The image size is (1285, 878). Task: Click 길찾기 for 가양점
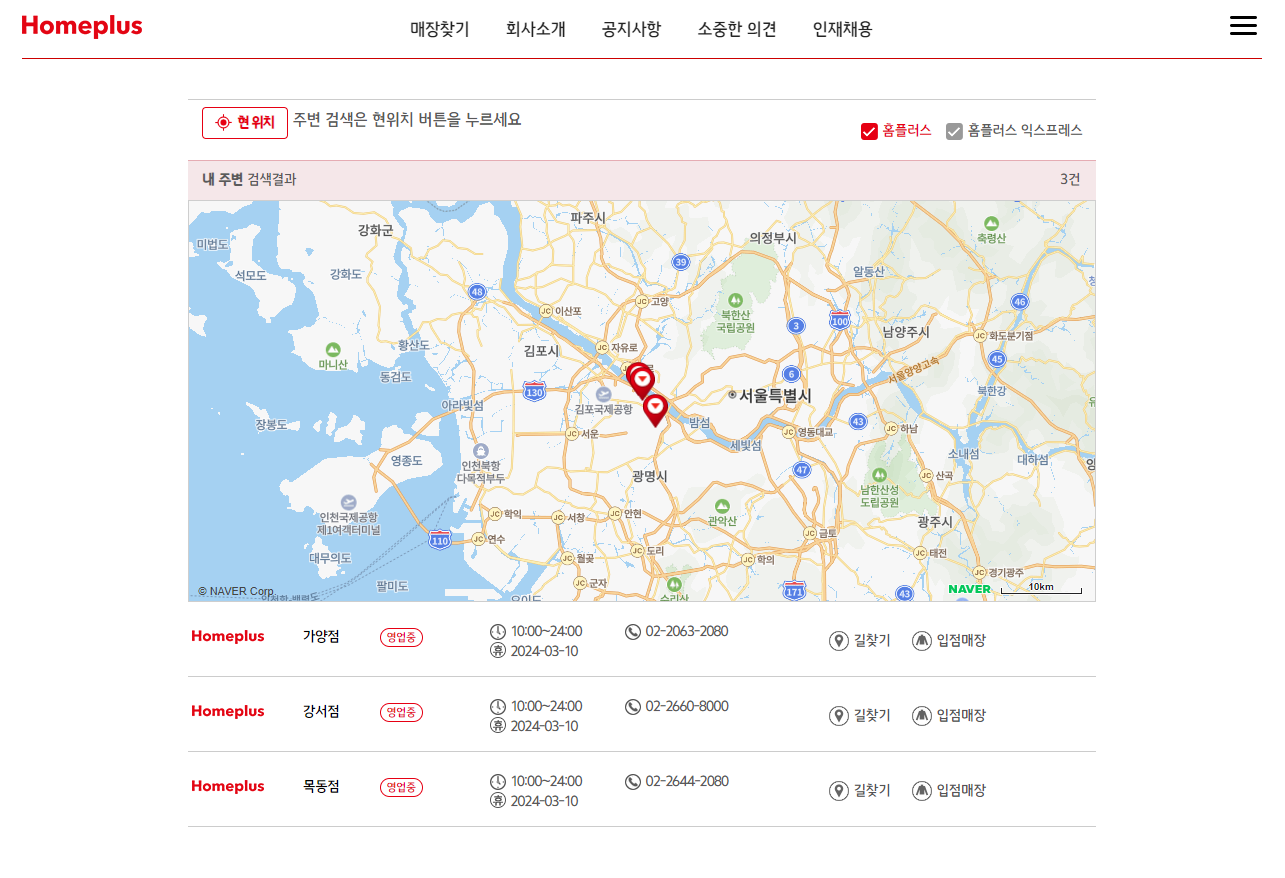(x=872, y=641)
